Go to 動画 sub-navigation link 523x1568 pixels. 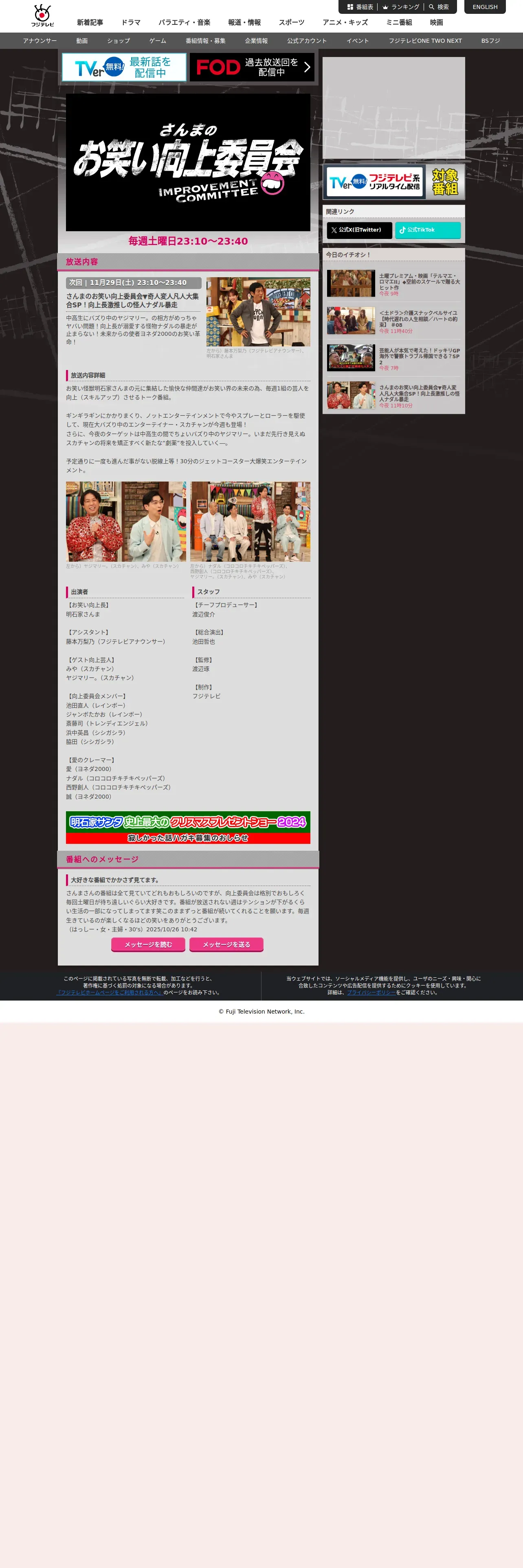pyautogui.click(x=82, y=41)
